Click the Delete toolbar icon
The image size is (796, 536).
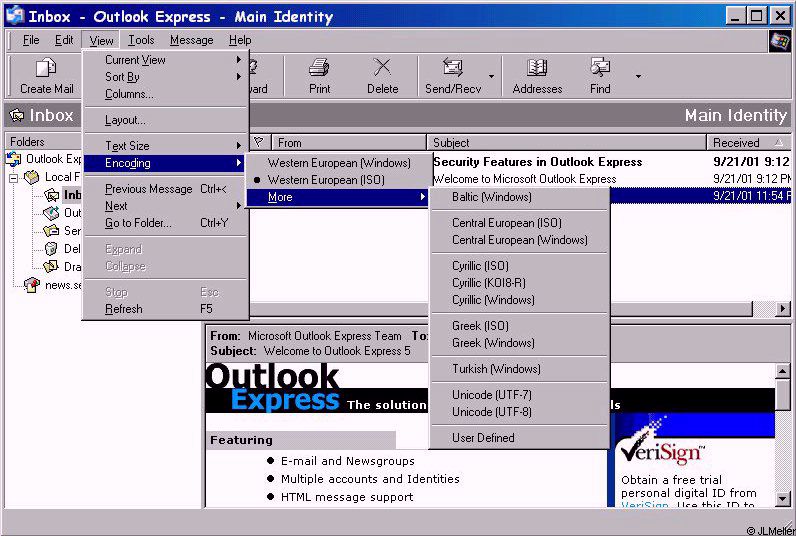[382, 68]
